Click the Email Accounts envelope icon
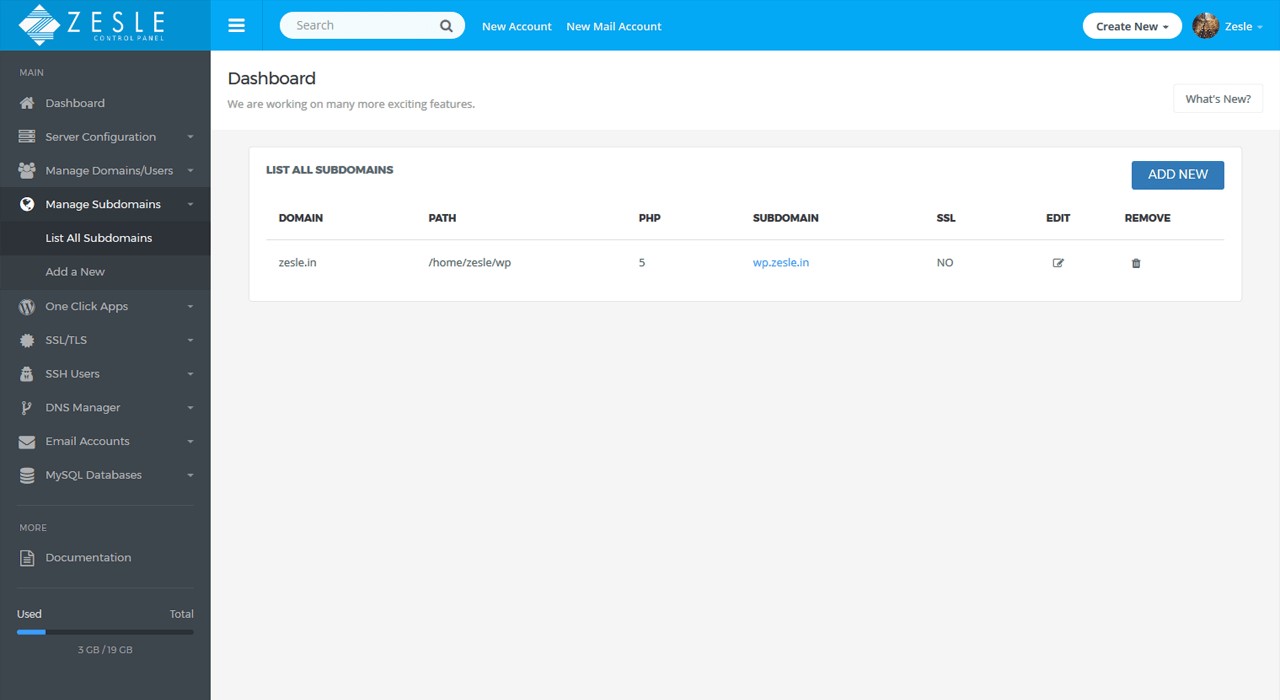This screenshot has width=1280, height=700. coord(25,441)
